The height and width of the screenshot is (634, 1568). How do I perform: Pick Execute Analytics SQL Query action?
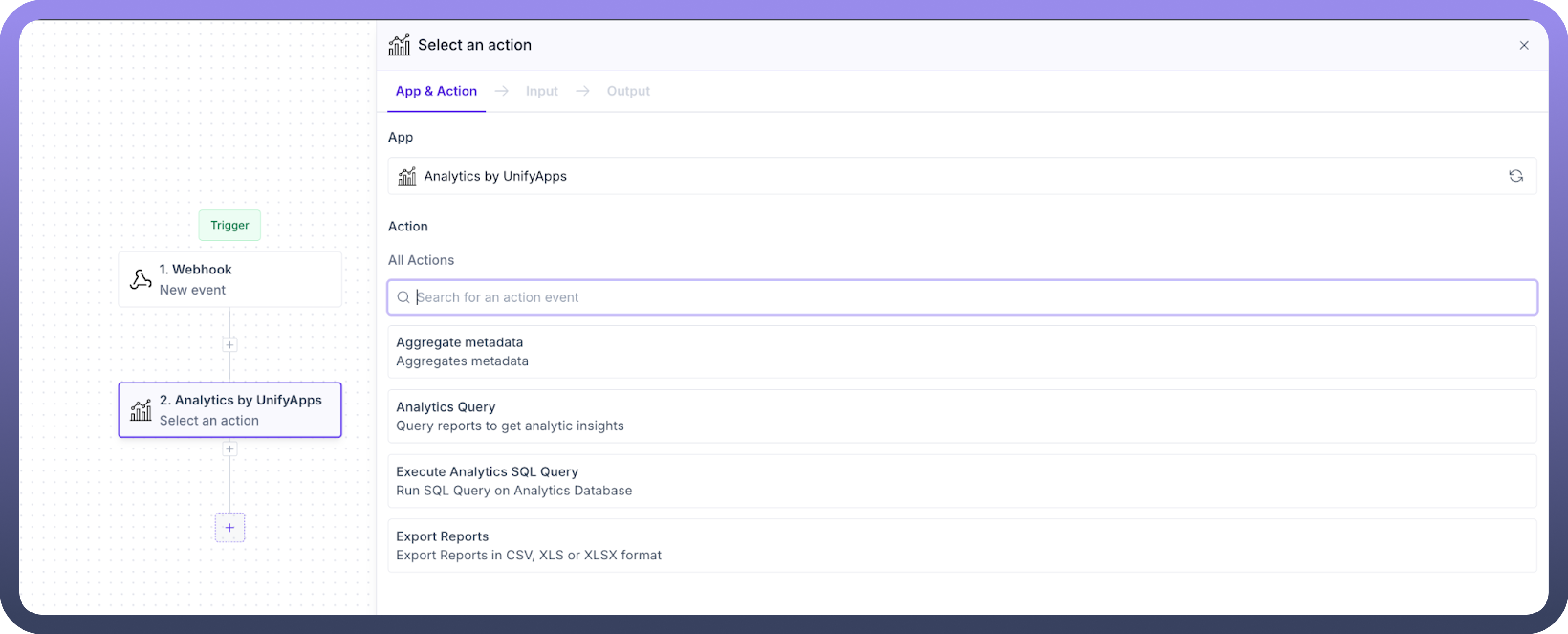click(x=962, y=481)
